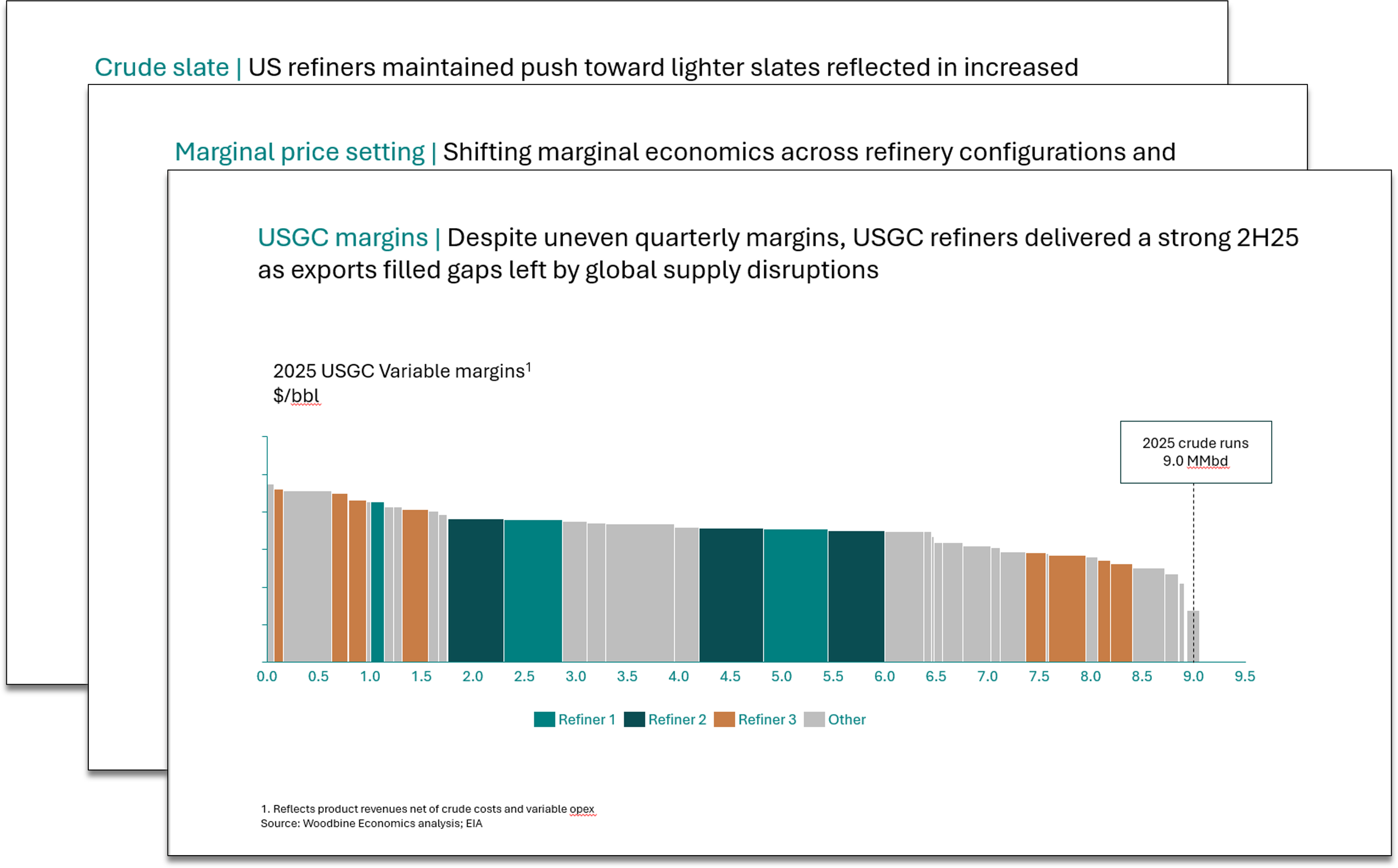Select the Refiner 2 legend color swatch
Screen dimensions: 1398x868
tap(635, 720)
